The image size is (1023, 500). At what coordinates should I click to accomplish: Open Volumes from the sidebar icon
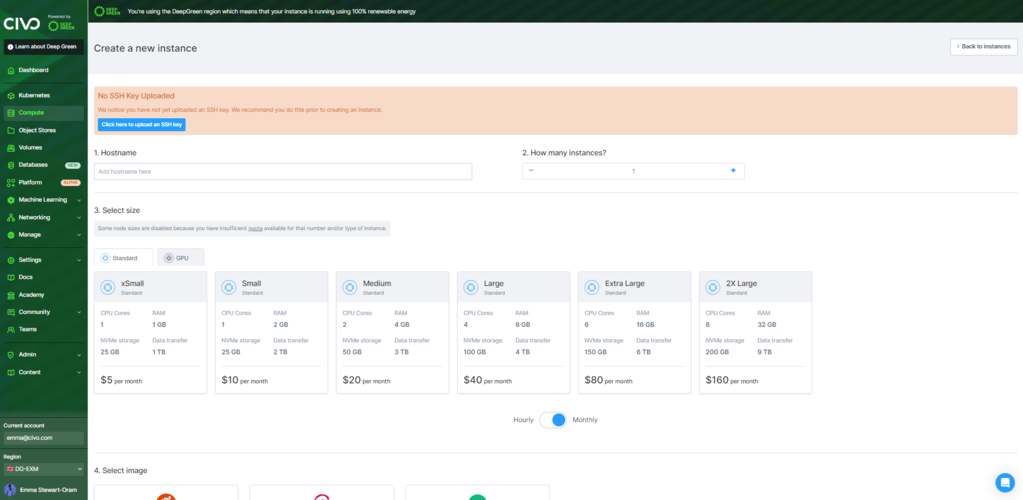coord(11,148)
